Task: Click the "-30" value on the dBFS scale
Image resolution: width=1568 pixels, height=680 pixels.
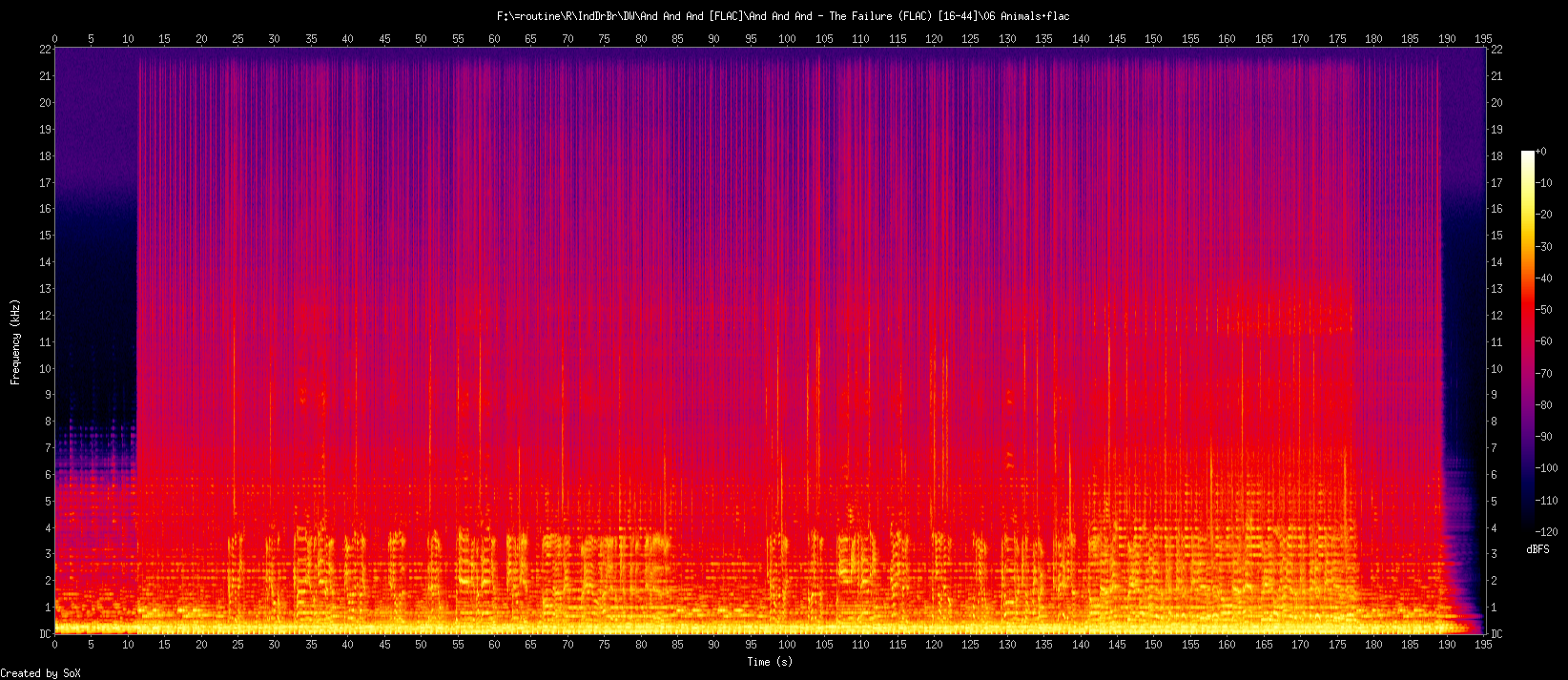Action: tap(1544, 247)
